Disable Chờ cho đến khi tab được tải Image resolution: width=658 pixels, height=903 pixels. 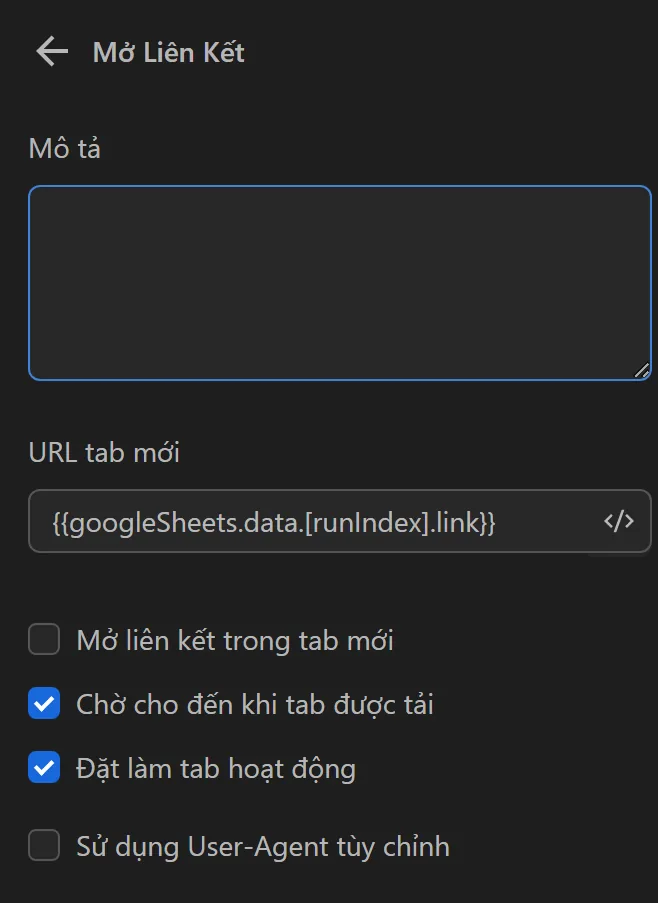[x=44, y=704]
